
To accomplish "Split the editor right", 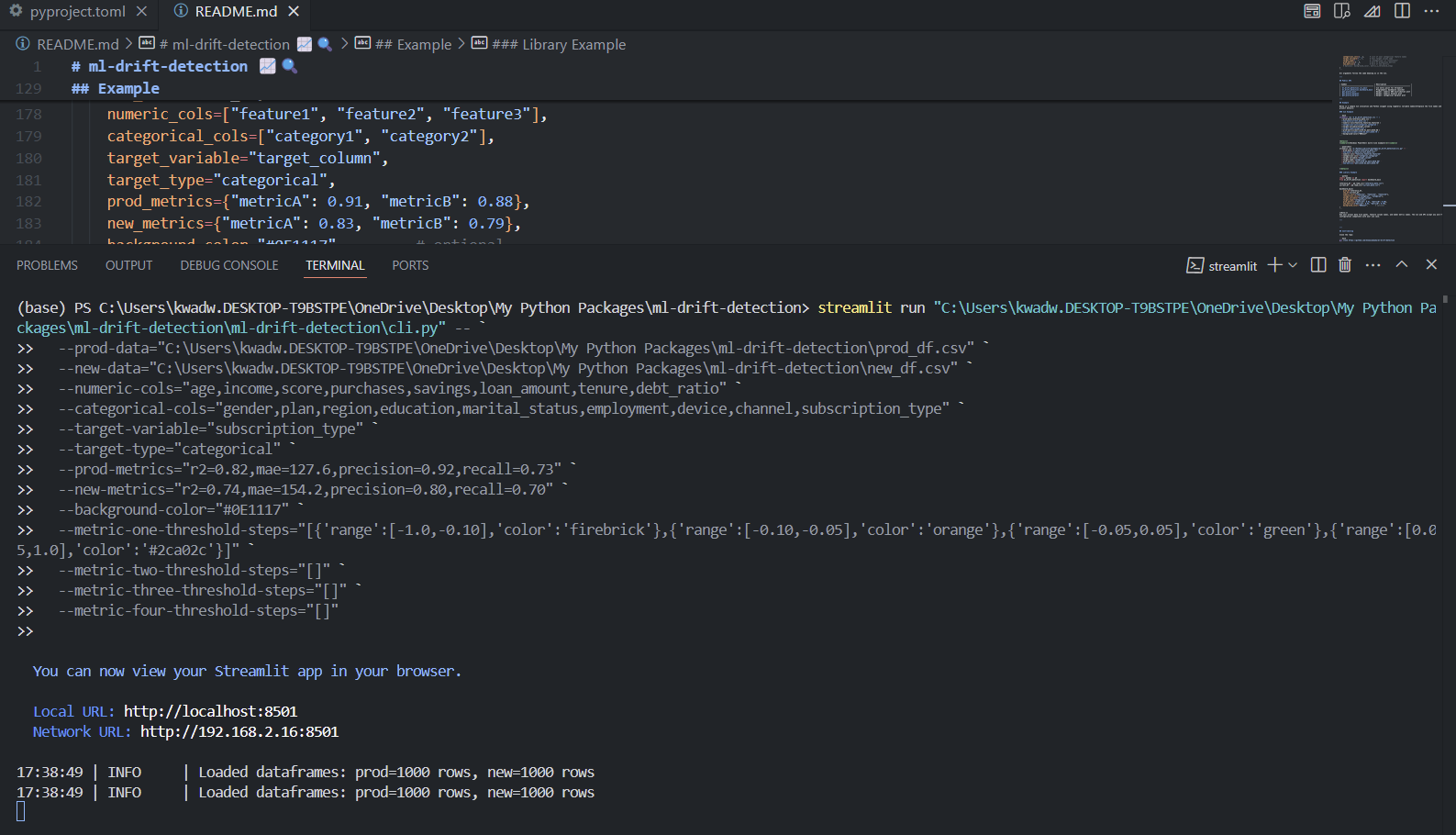I will pos(1402,11).
